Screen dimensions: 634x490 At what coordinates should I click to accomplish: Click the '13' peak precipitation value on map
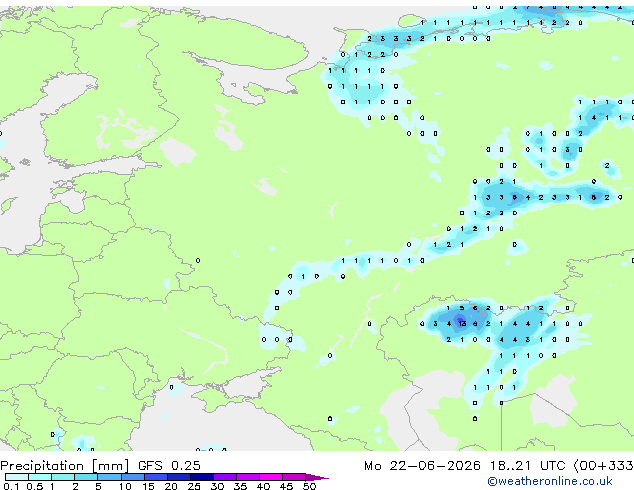pyautogui.click(x=462, y=323)
